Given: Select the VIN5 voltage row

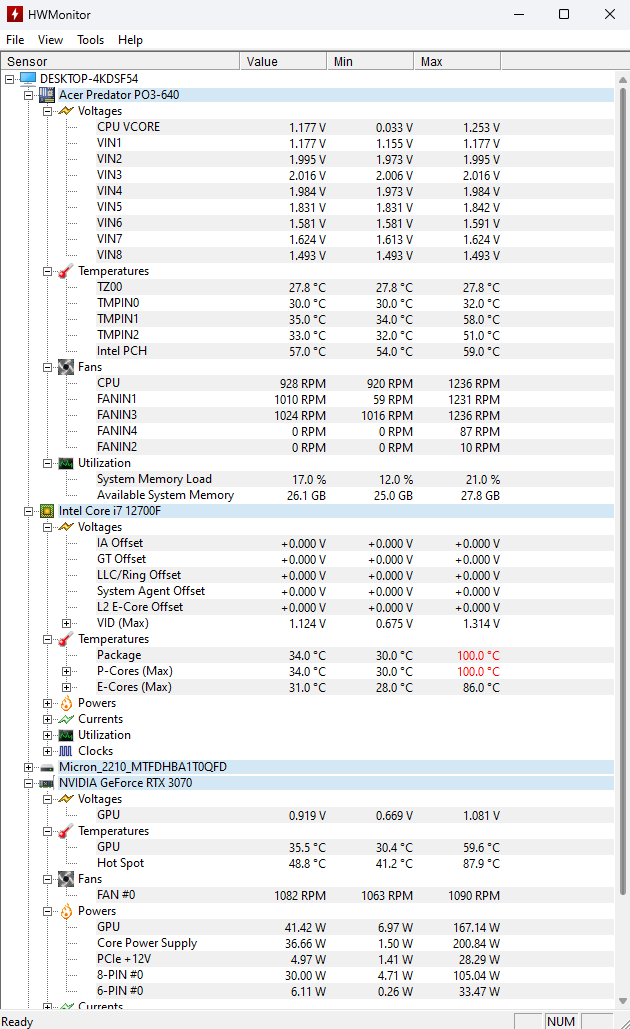Looking at the screenshot, I should pyautogui.click(x=354, y=207).
